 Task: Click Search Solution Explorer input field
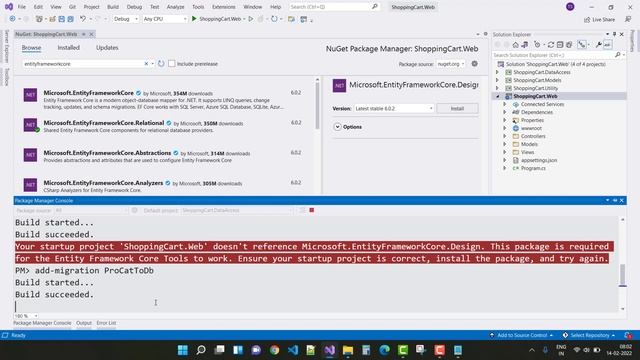[553, 55]
